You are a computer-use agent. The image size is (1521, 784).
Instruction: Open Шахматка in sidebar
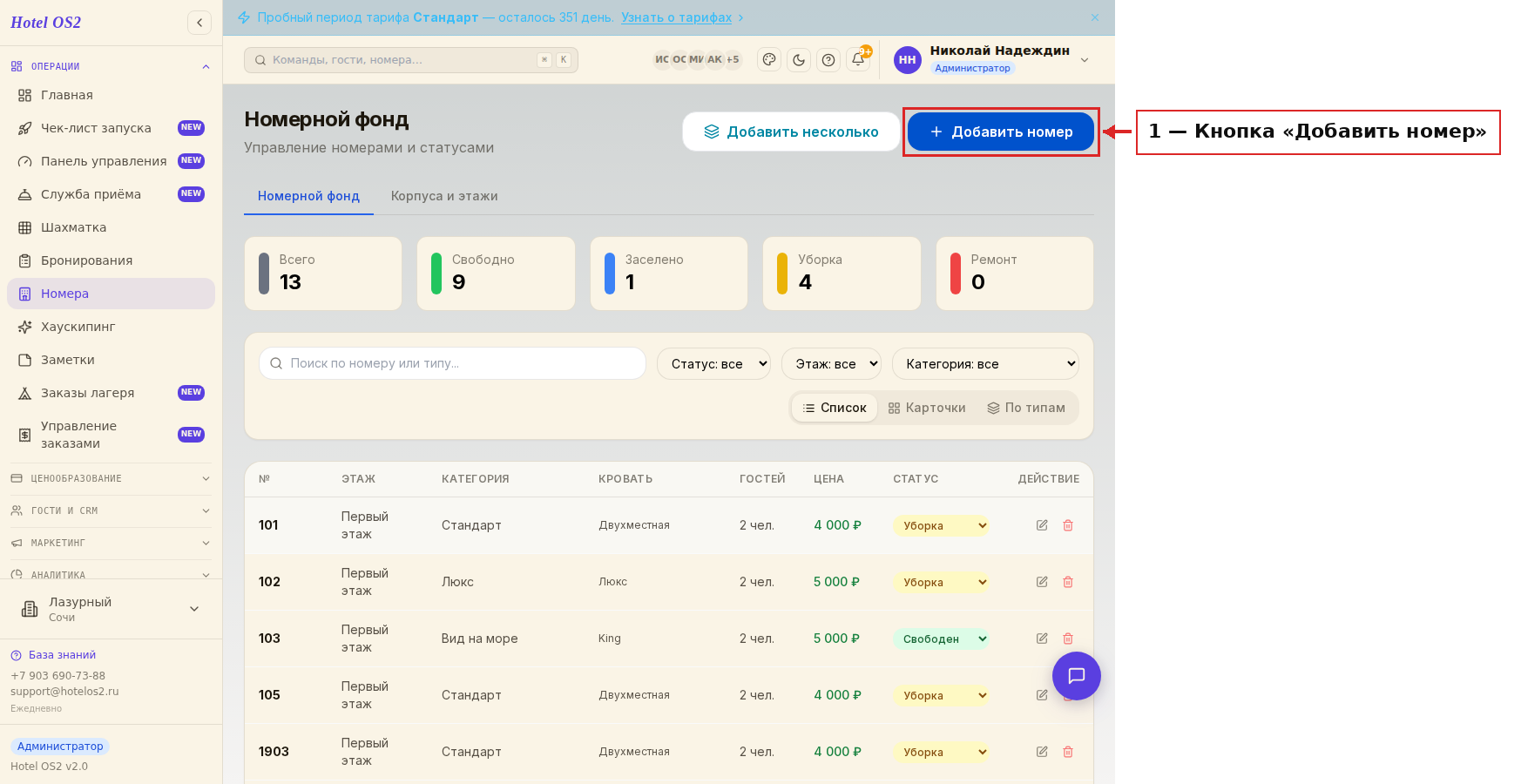(x=111, y=227)
